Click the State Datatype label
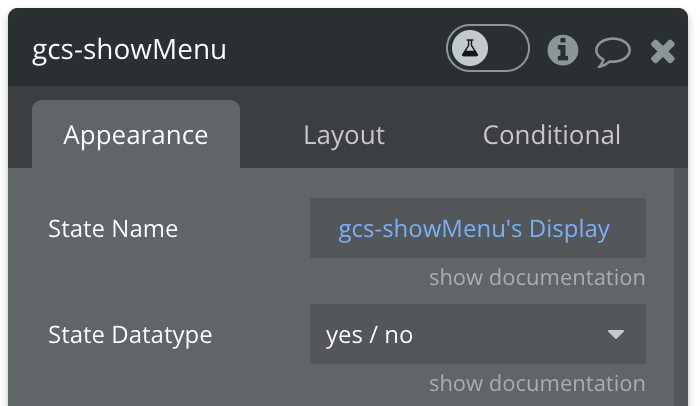The image size is (700, 406). coord(130,335)
